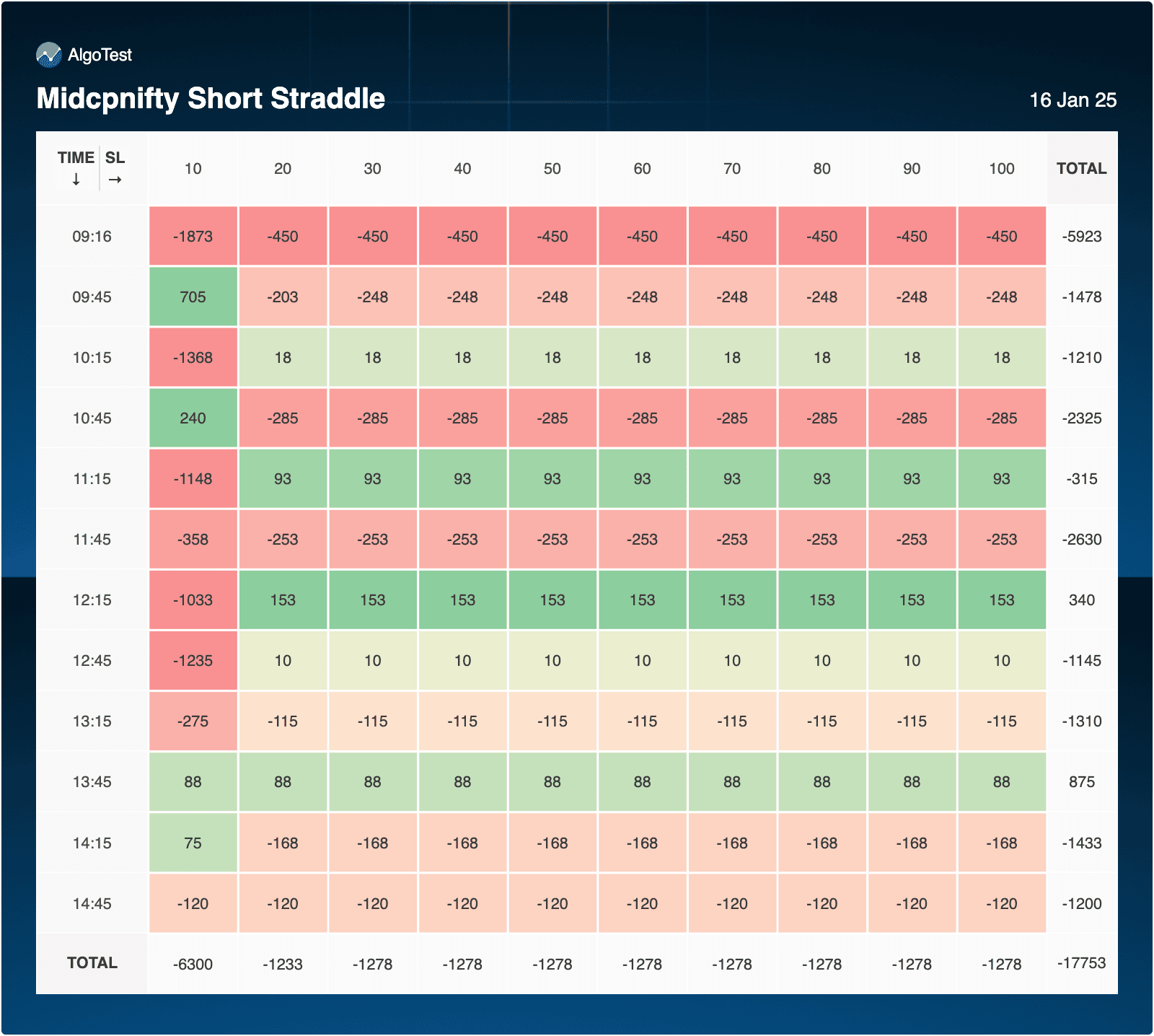Click the AlgoTest logo icon
1154x1036 pixels.
point(49,55)
